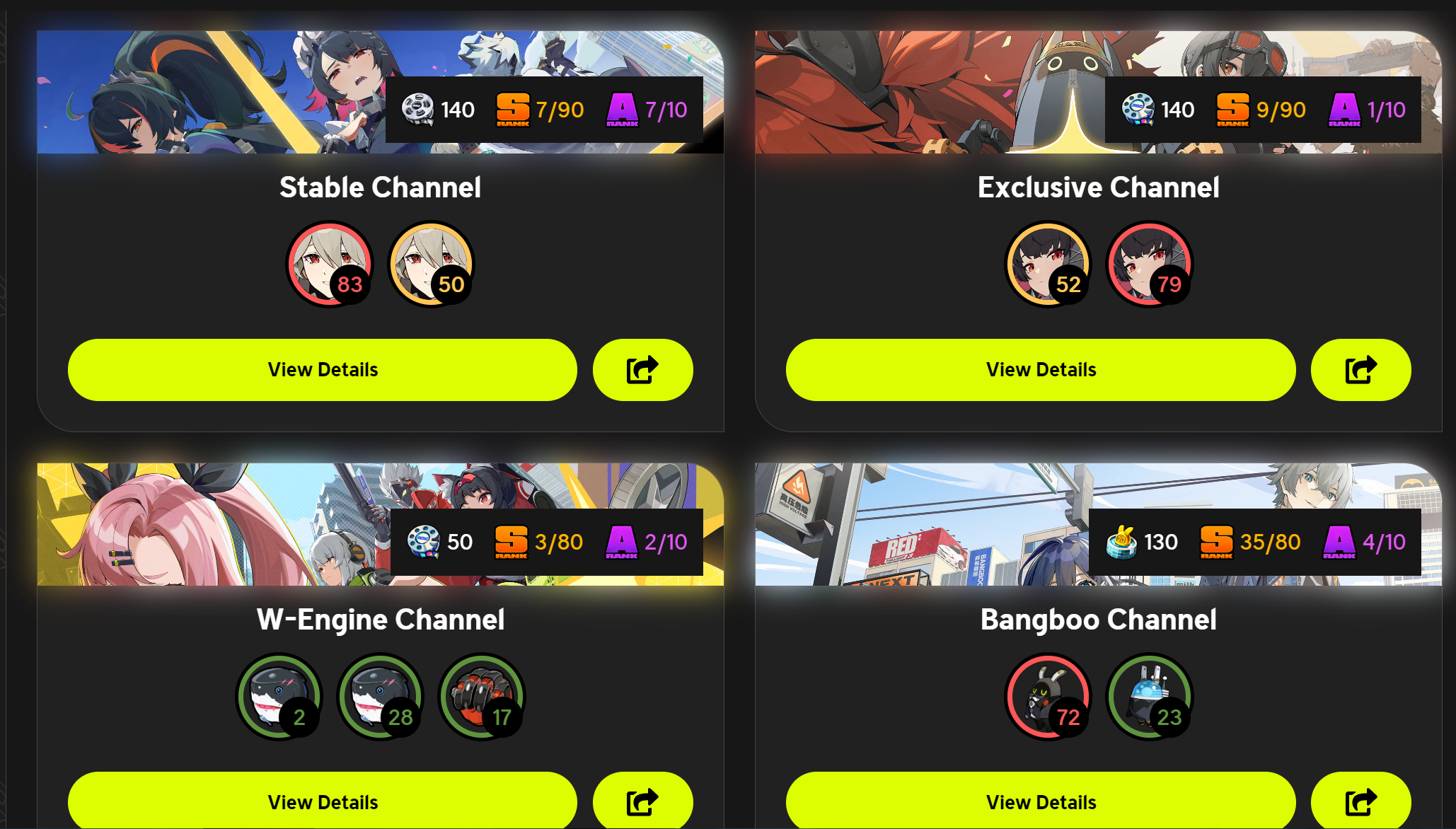Share the W-Engine Channel summary
The image size is (1456, 829).
click(642, 801)
